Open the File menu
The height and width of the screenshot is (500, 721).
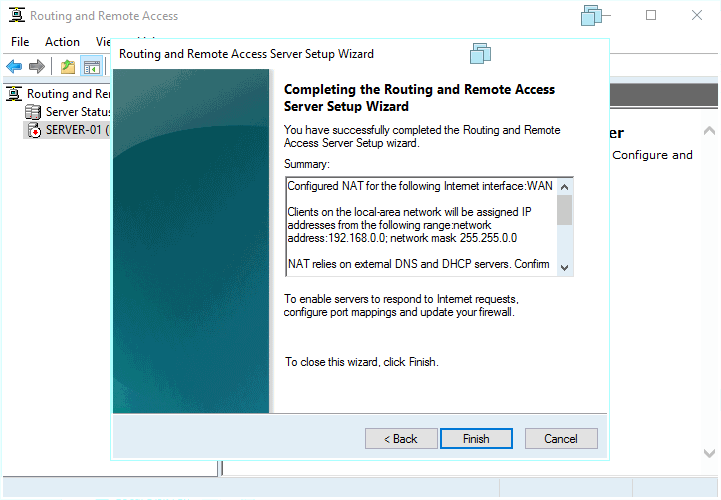(x=20, y=42)
